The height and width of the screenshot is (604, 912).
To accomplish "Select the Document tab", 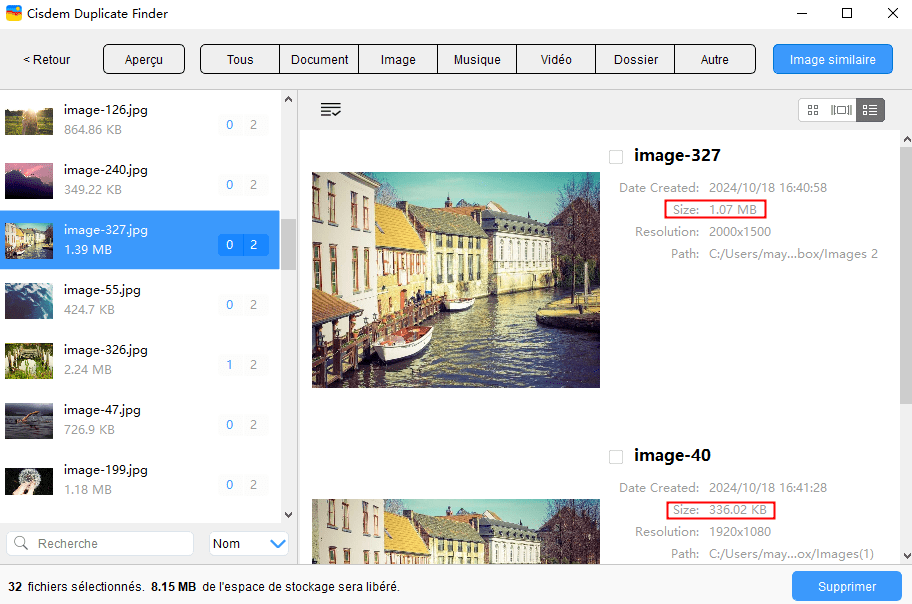I will (x=319, y=59).
